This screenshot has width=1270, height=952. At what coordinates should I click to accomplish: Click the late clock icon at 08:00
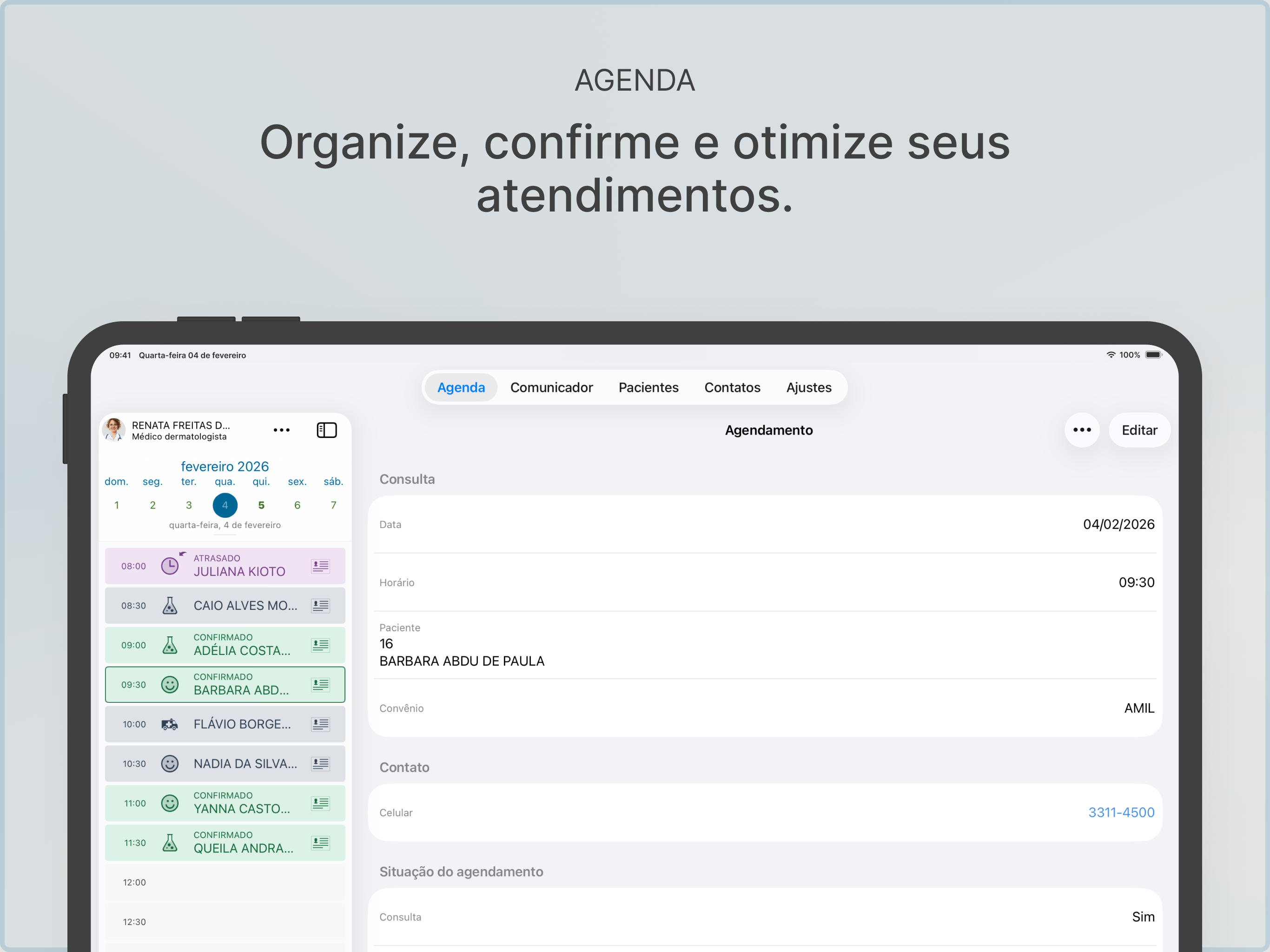coord(171,566)
